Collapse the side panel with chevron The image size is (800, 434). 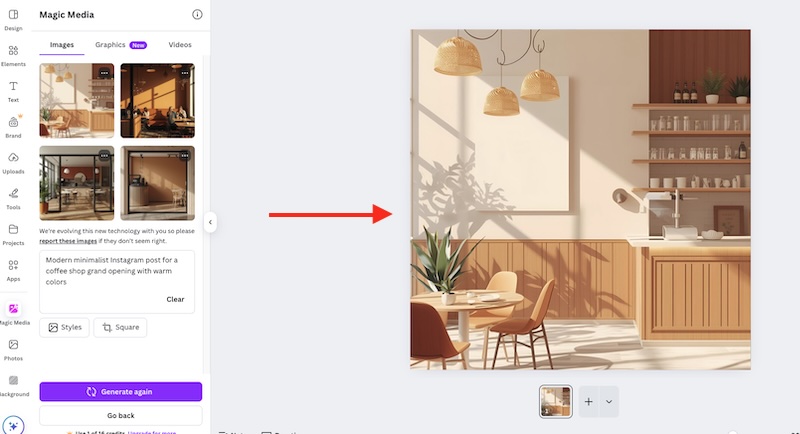[x=210, y=222]
